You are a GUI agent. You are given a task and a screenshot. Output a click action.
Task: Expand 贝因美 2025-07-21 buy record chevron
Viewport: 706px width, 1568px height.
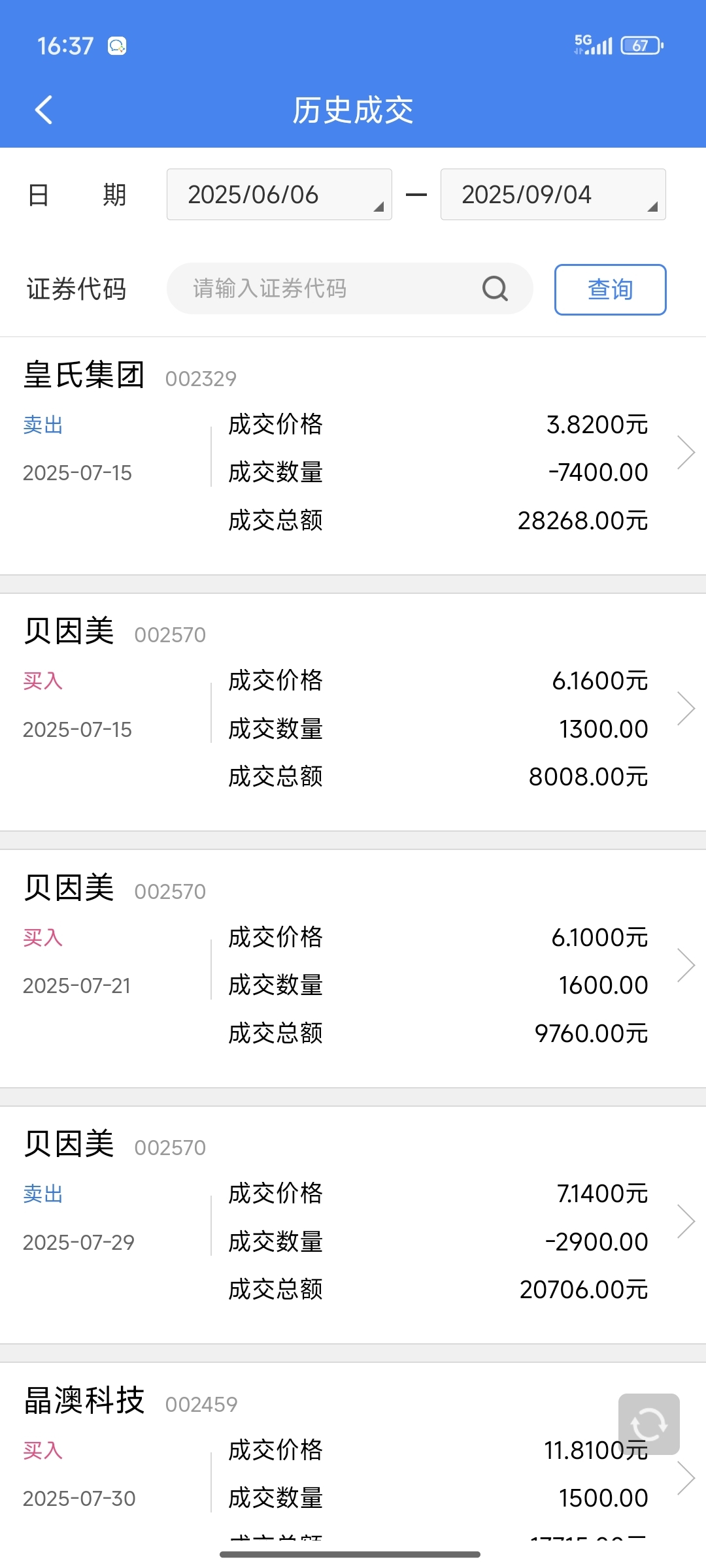pos(686,965)
